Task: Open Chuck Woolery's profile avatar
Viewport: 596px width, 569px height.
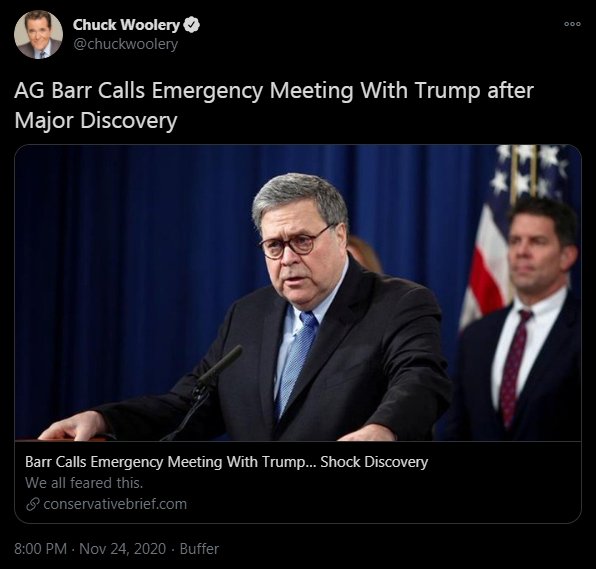Action: [38, 35]
